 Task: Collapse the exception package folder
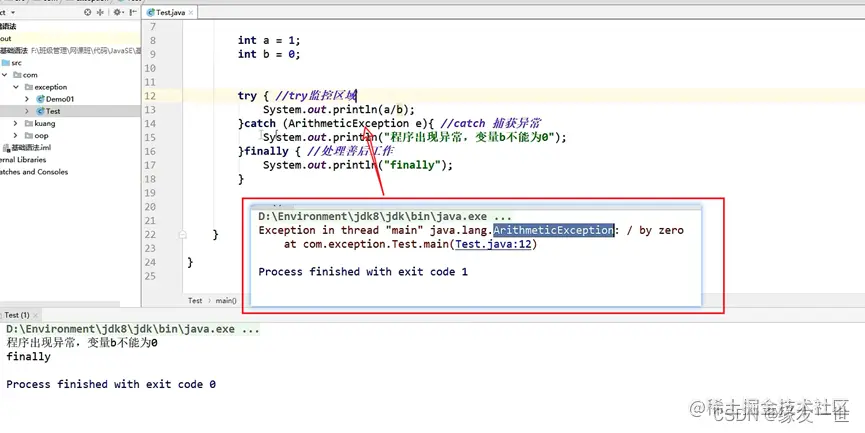coord(16,87)
